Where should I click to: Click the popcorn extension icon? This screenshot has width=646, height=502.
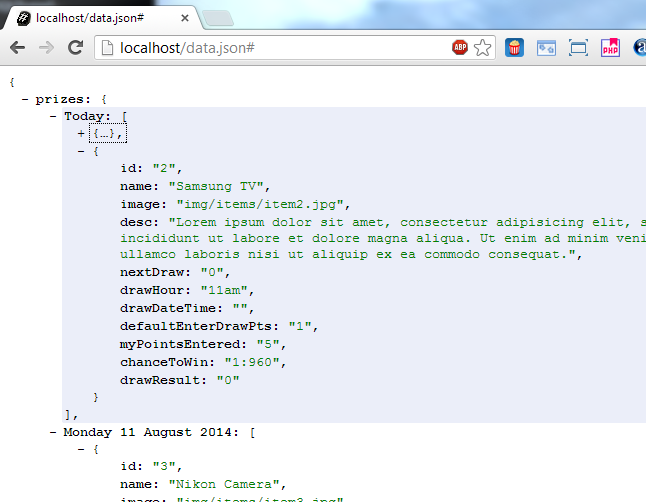point(514,47)
